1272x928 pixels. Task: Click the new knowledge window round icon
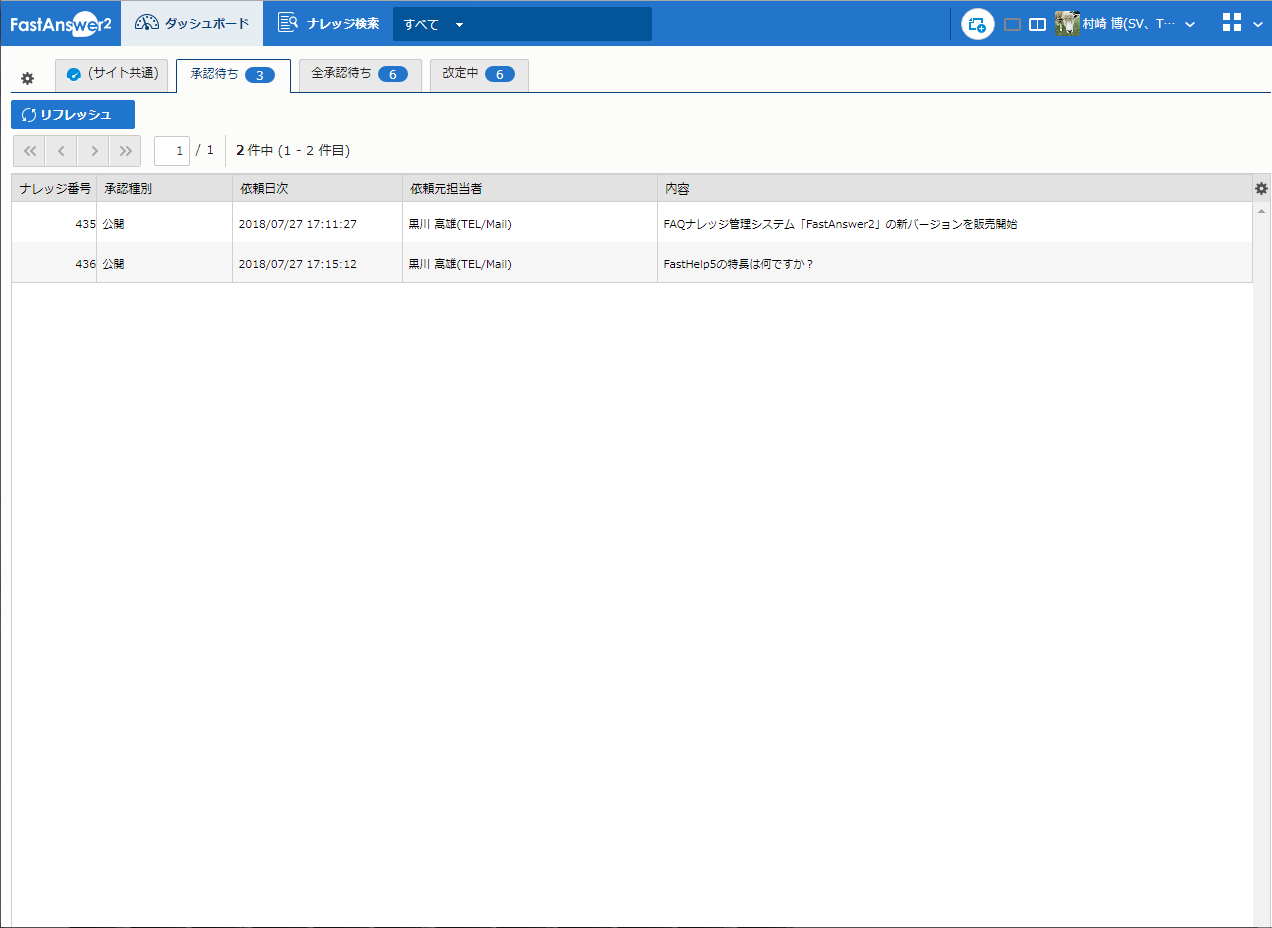(x=977, y=24)
